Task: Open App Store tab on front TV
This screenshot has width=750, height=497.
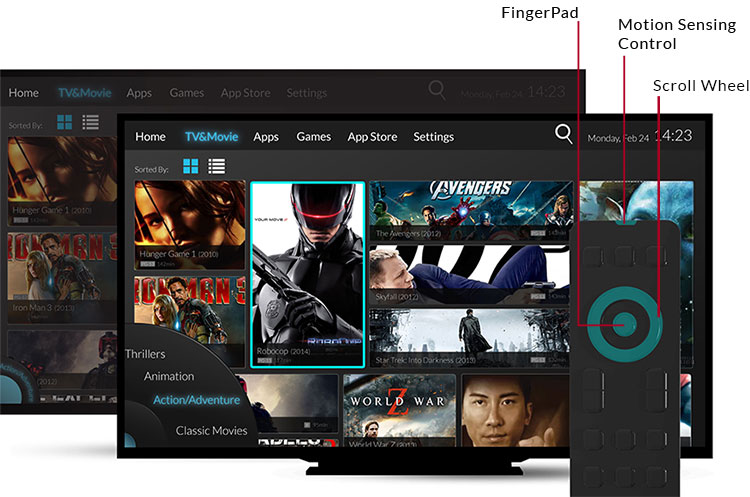Action: pyautogui.click(x=372, y=137)
